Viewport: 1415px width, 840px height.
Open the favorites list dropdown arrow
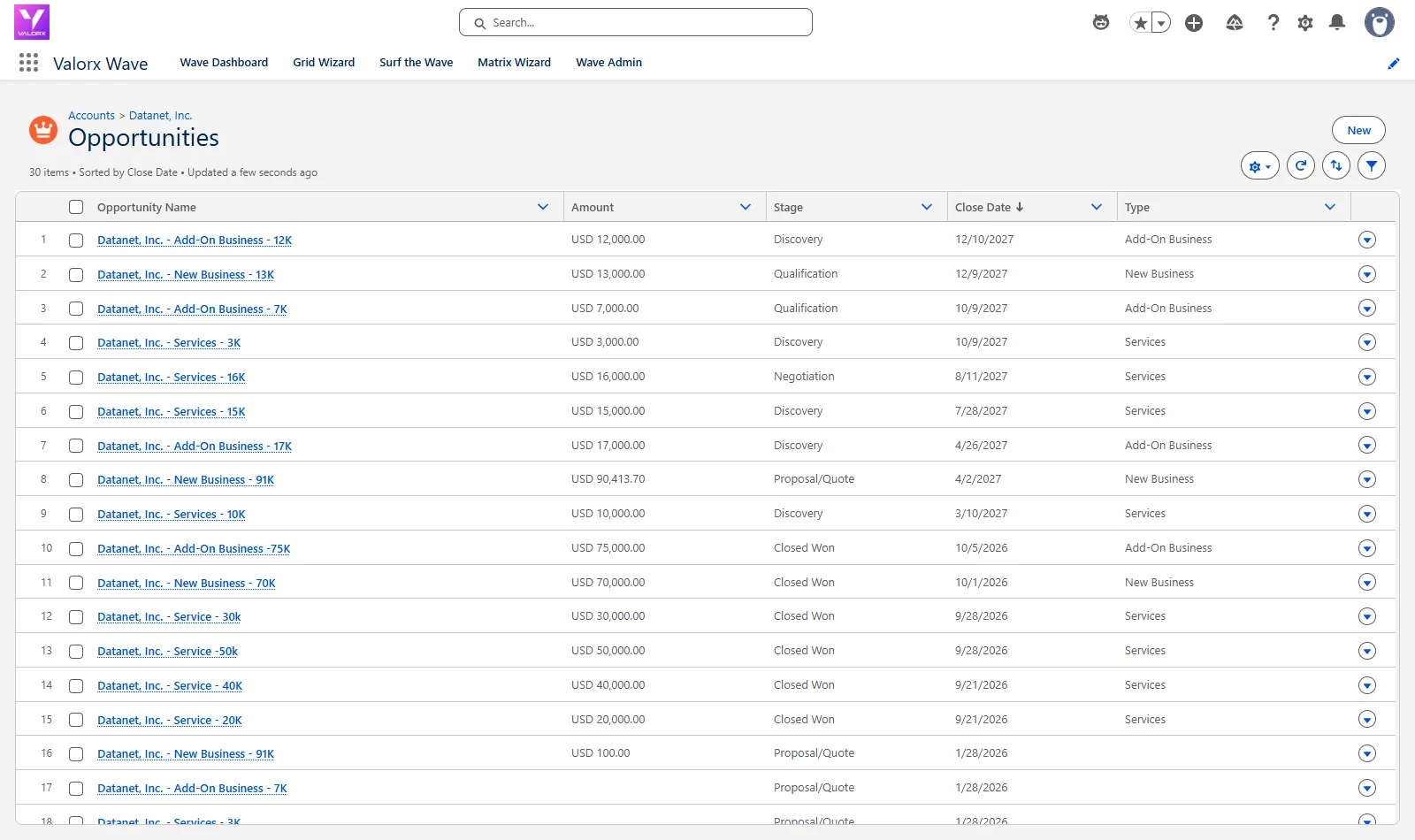pyautogui.click(x=1161, y=23)
